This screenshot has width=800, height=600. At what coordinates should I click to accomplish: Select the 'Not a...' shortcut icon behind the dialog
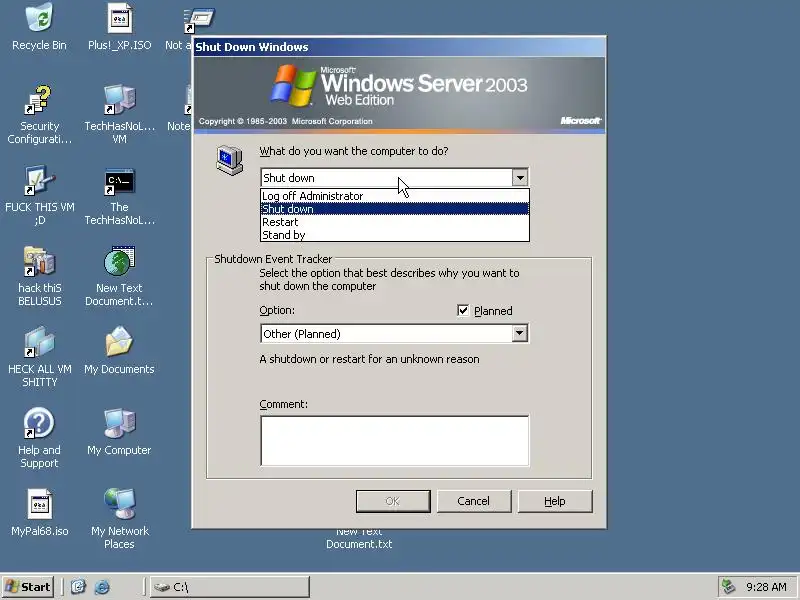click(x=200, y=19)
